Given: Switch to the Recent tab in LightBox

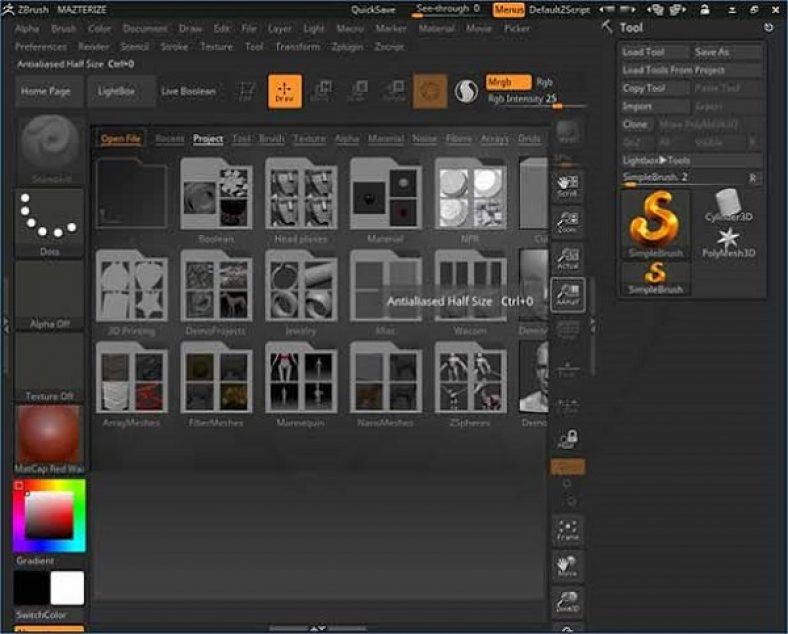Looking at the screenshot, I should click(x=169, y=139).
